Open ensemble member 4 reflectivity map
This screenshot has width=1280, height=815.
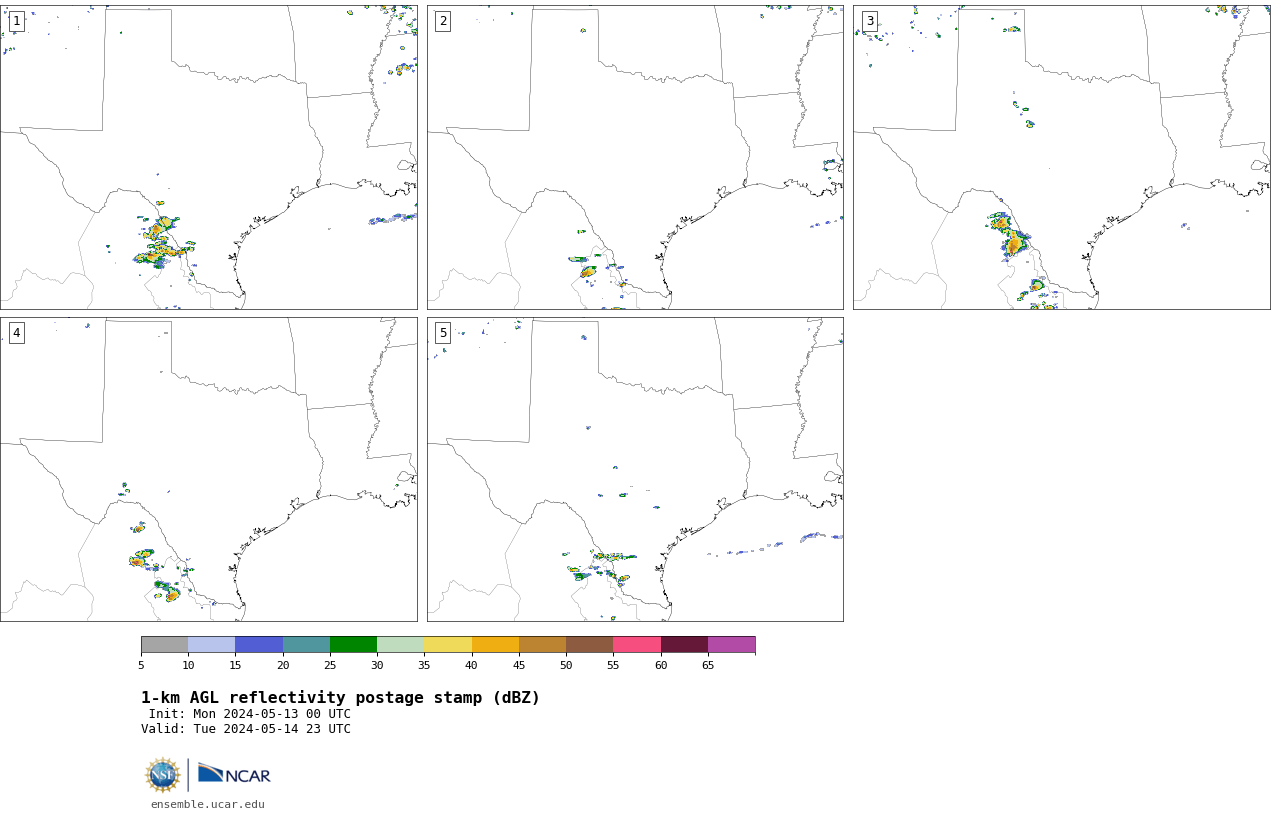pos(209,469)
